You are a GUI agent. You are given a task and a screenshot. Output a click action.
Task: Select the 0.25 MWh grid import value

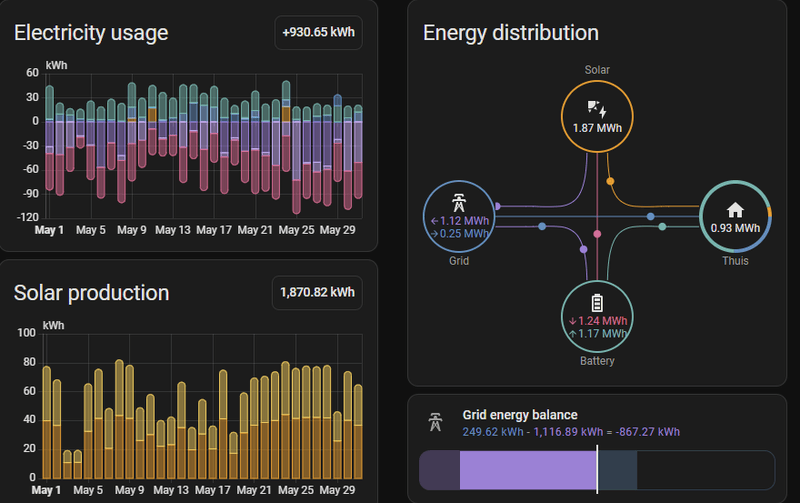point(464,234)
